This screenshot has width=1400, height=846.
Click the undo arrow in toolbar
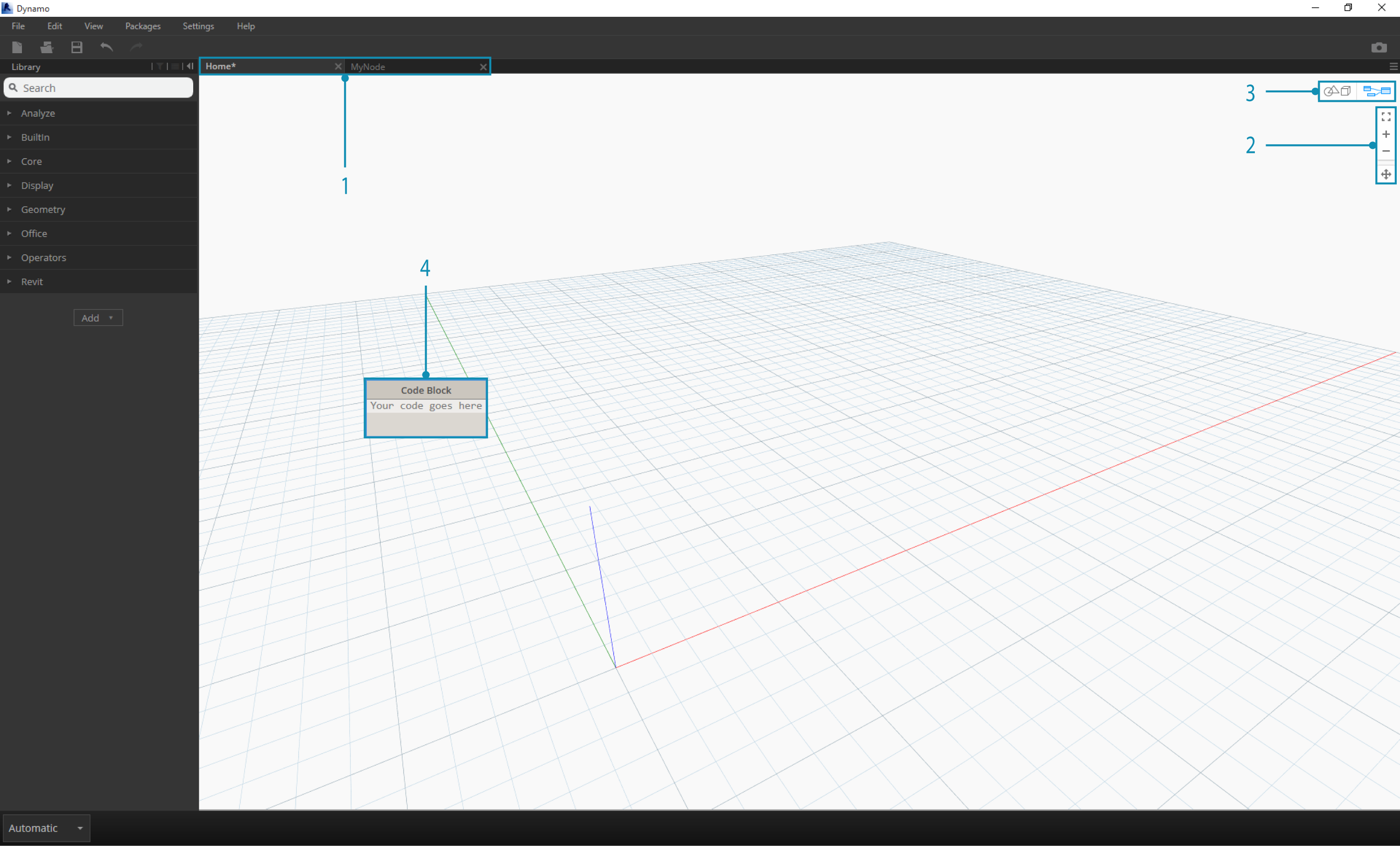pyautogui.click(x=108, y=47)
